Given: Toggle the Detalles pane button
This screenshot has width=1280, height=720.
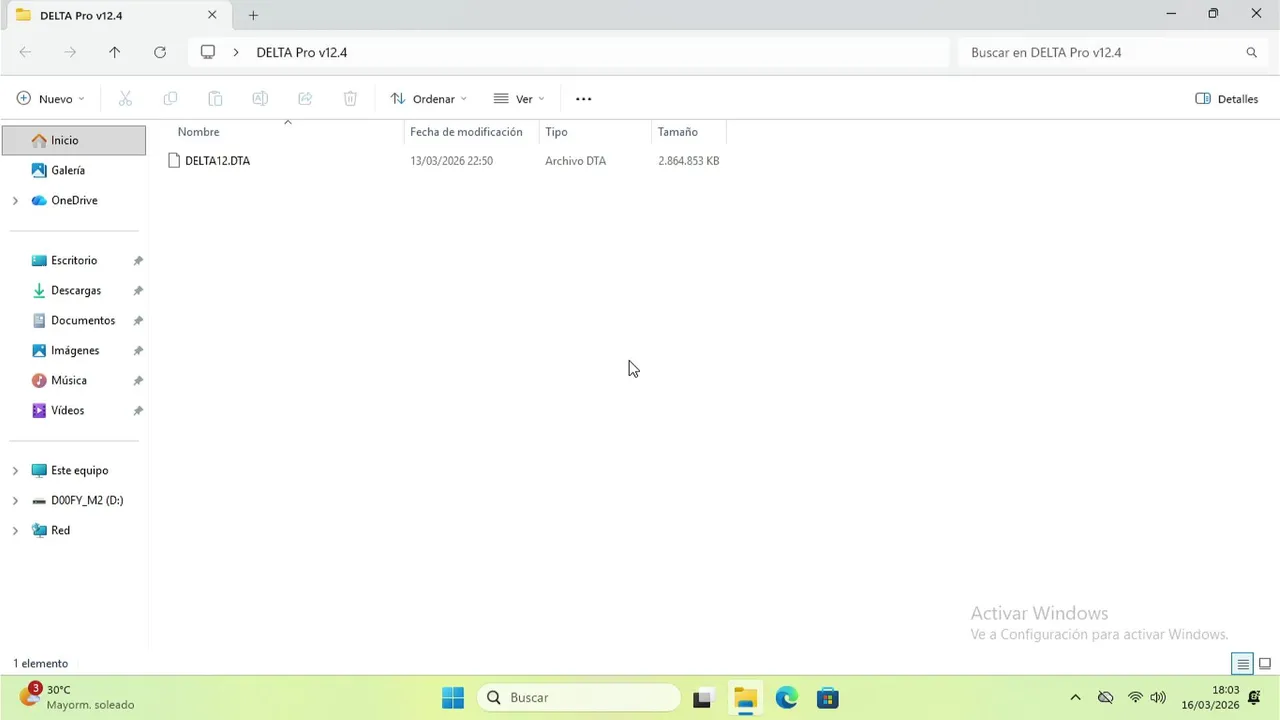Looking at the screenshot, I should [1227, 99].
